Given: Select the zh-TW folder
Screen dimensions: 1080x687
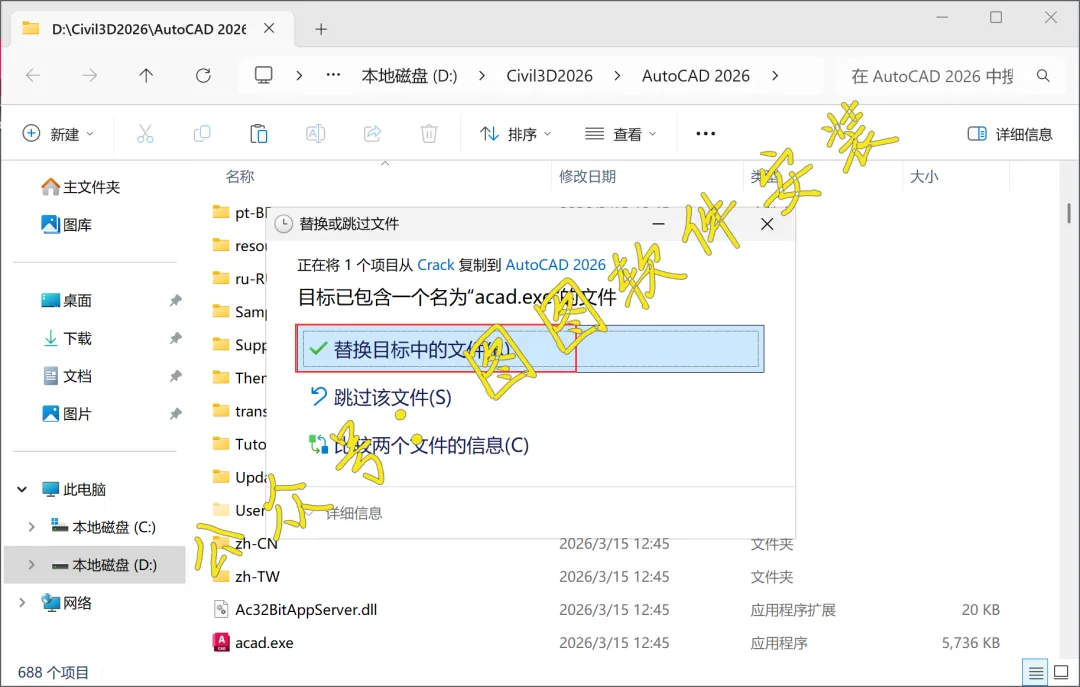Looking at the screenshot, I should 606,577.
